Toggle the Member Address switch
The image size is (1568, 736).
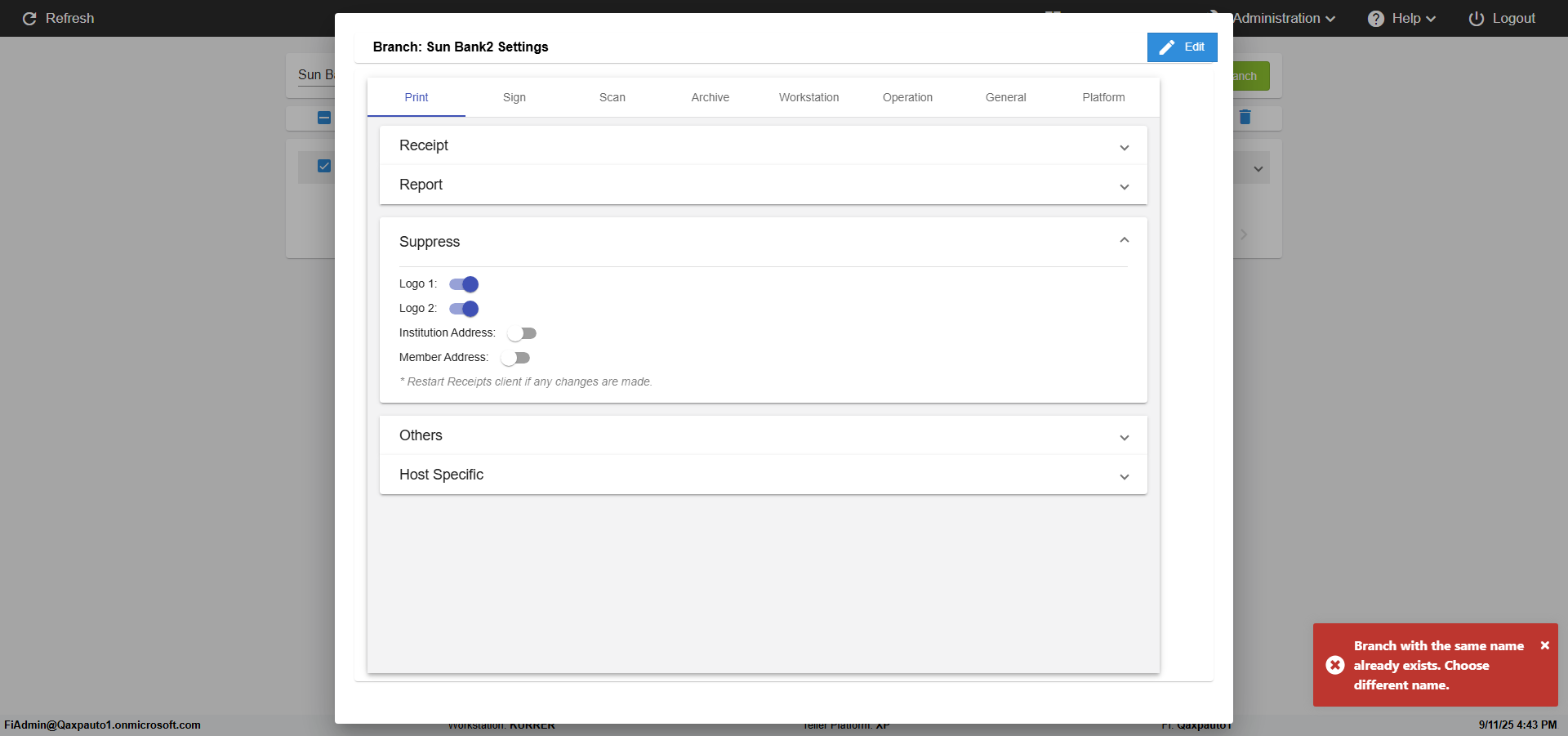(515, 358)
